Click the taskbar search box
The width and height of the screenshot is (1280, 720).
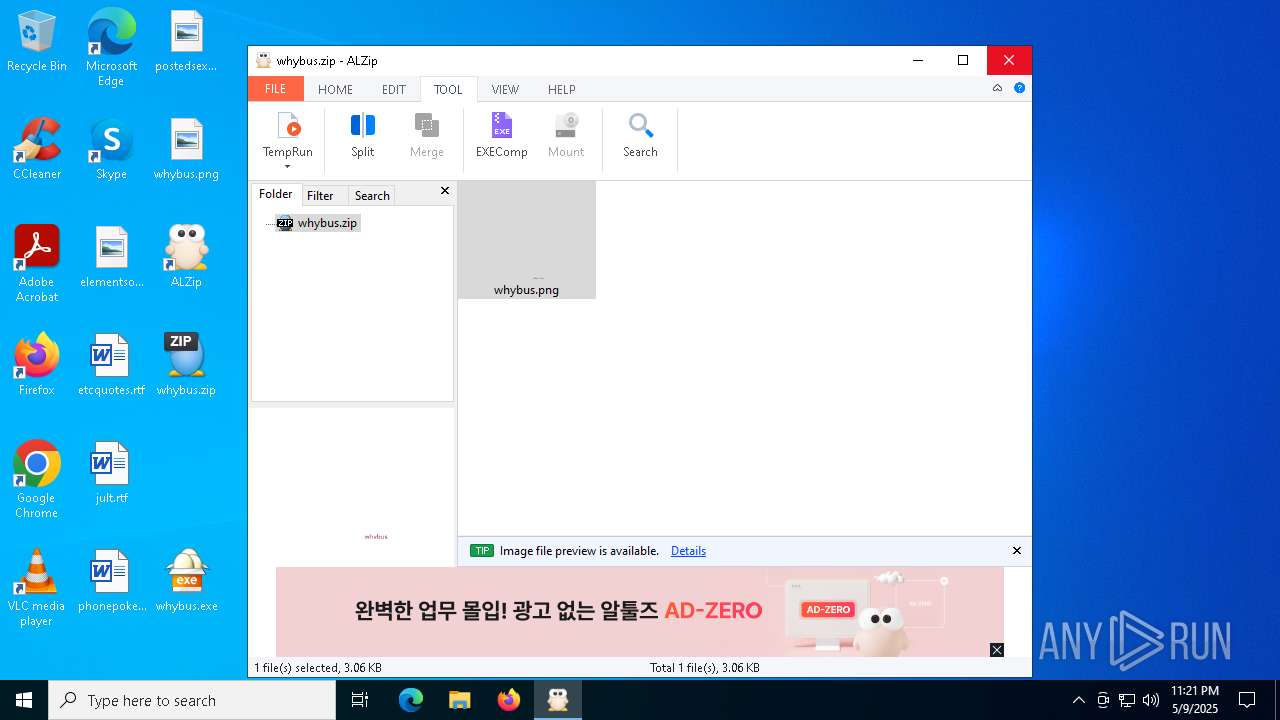(x=192, y=700)
